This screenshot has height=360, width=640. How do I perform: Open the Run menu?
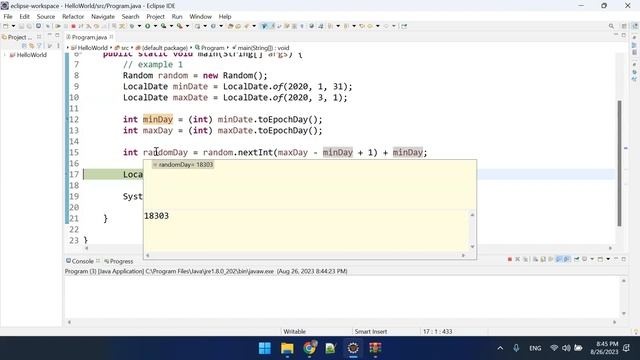coord(177,17)
